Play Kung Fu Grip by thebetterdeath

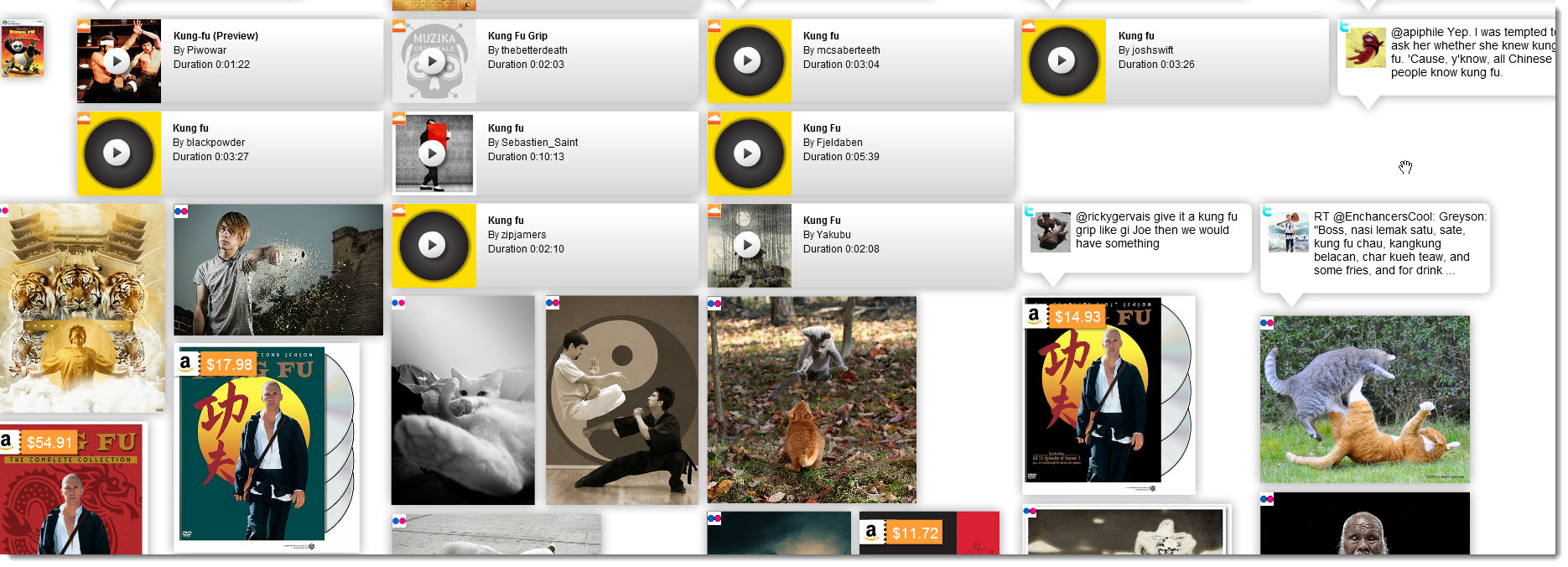432,60
